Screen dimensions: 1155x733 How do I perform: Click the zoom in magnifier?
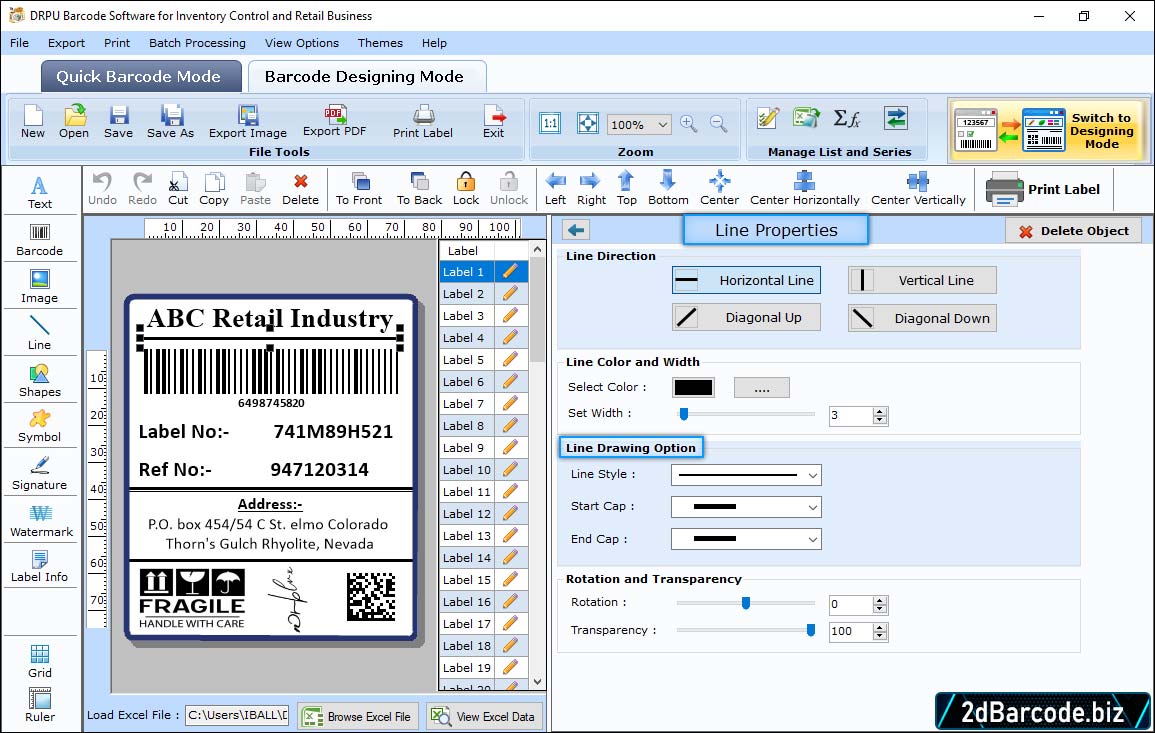(x=689, y=124)
